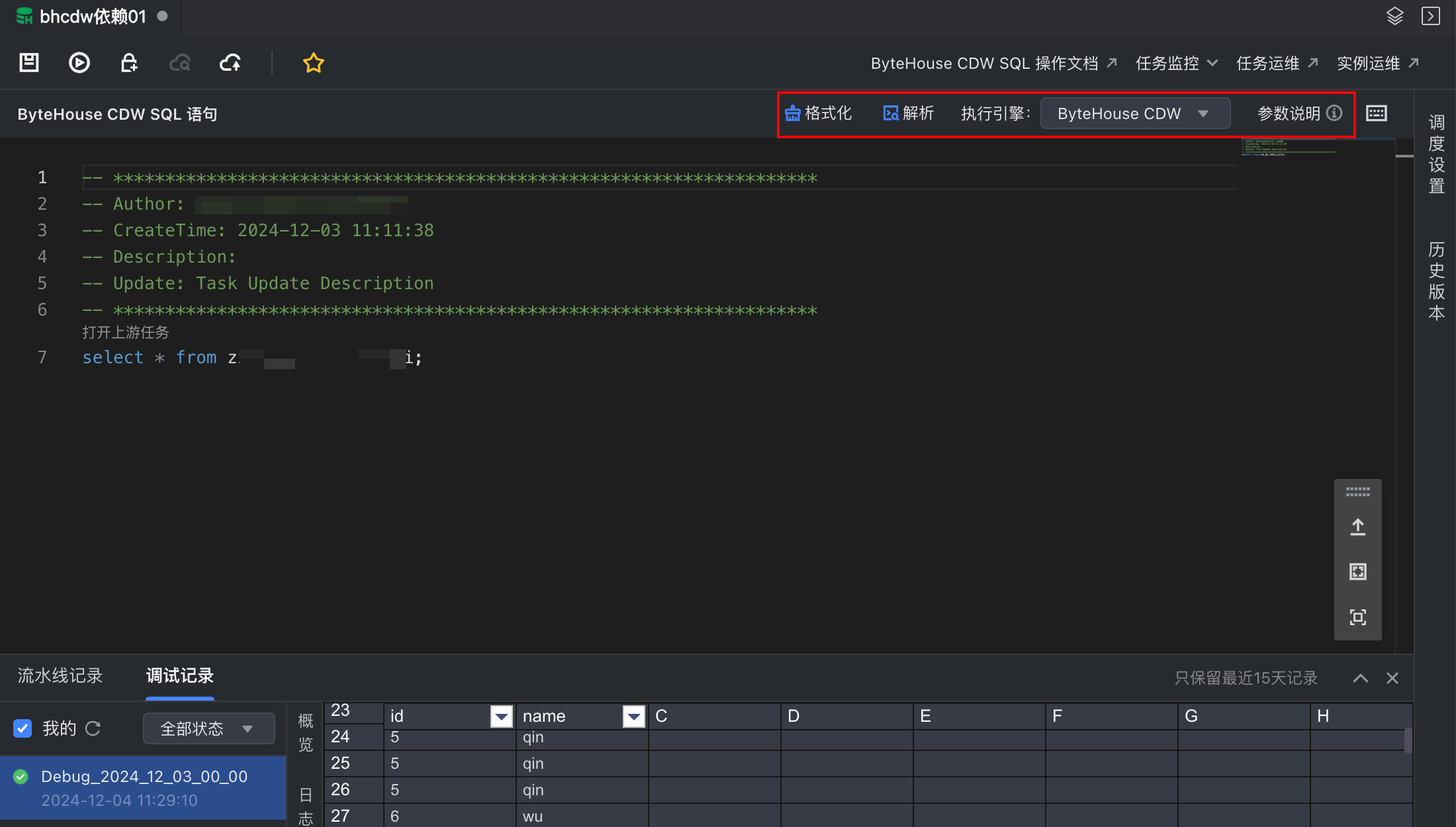Select column header C in results table
The width and height of the screenshot is (1456, 827).
click(715, 717)
